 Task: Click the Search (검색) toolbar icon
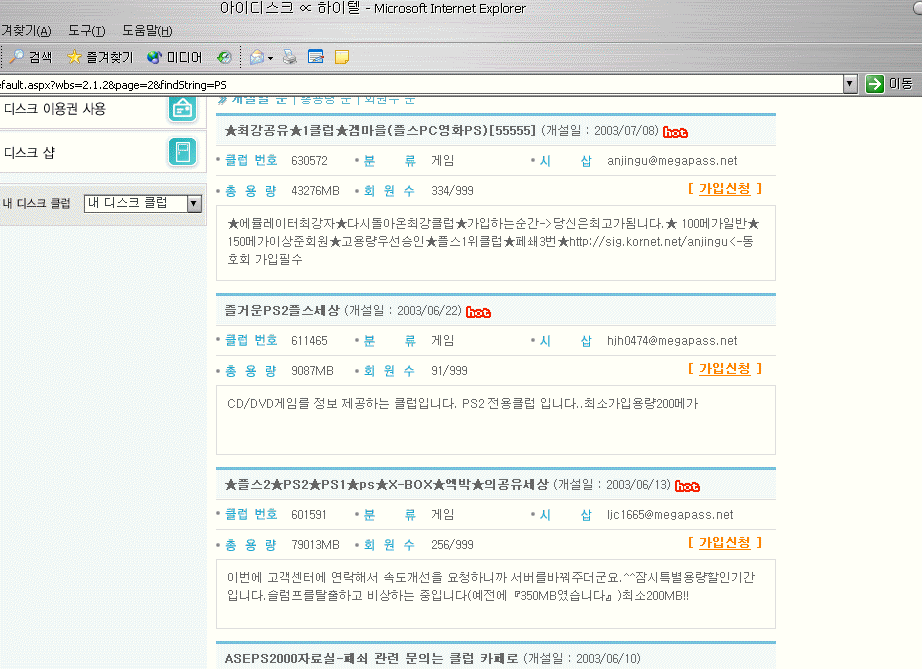pos(30,57)
